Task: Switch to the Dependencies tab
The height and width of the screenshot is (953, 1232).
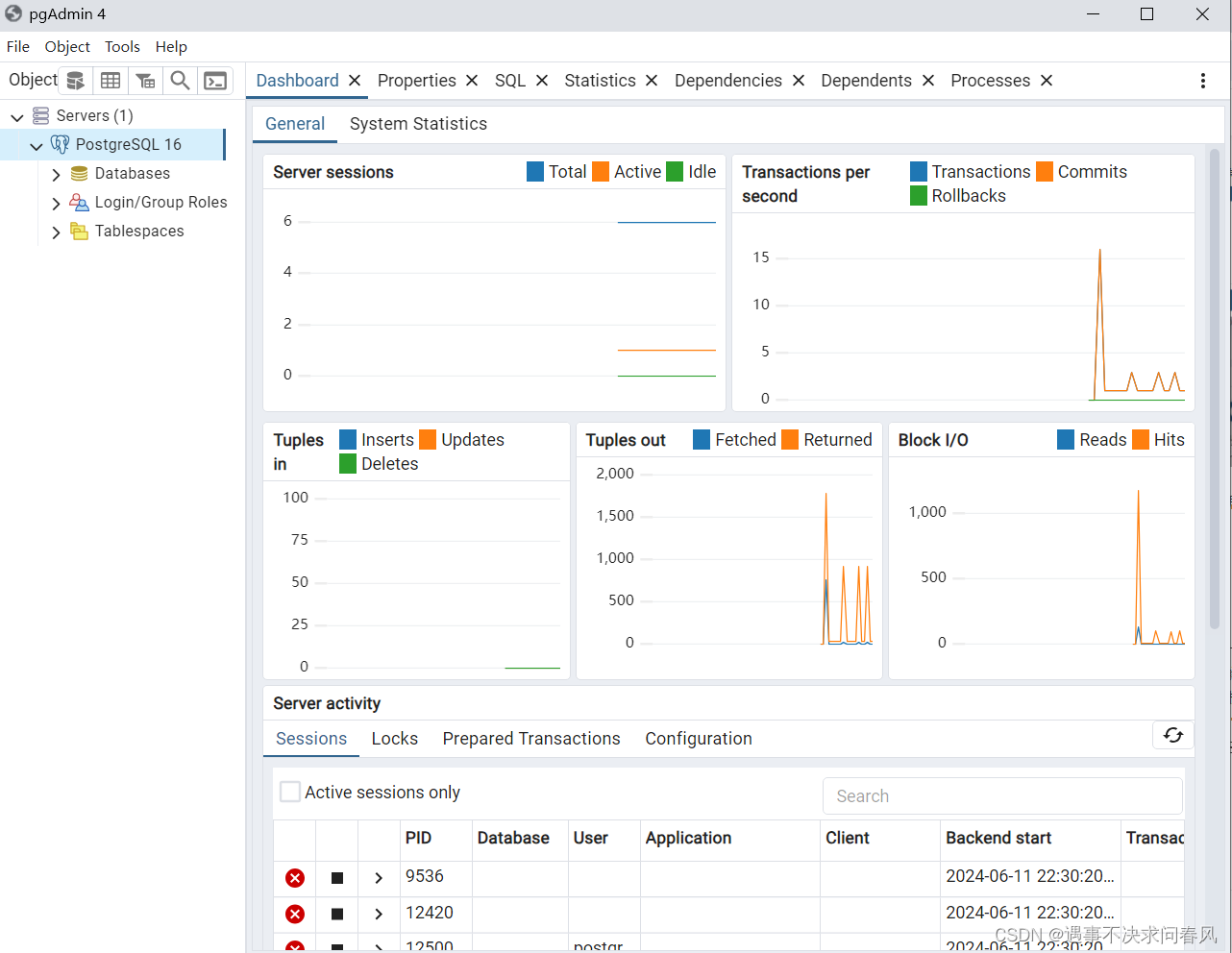Action: pos(728,81)
